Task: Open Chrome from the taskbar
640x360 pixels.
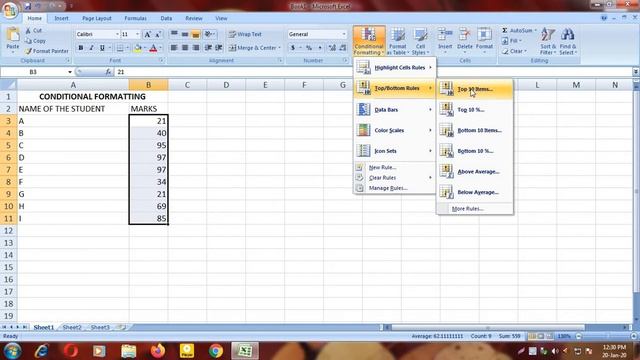Action: [216, 351]
